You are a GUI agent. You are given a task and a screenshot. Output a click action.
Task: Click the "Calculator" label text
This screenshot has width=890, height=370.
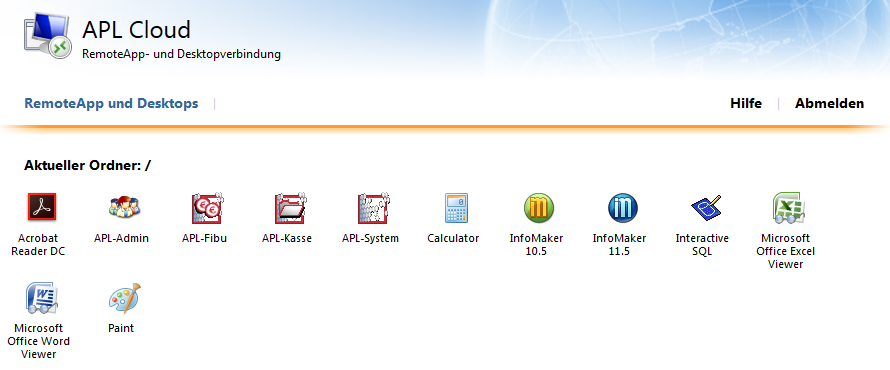(x=453, y=238)
